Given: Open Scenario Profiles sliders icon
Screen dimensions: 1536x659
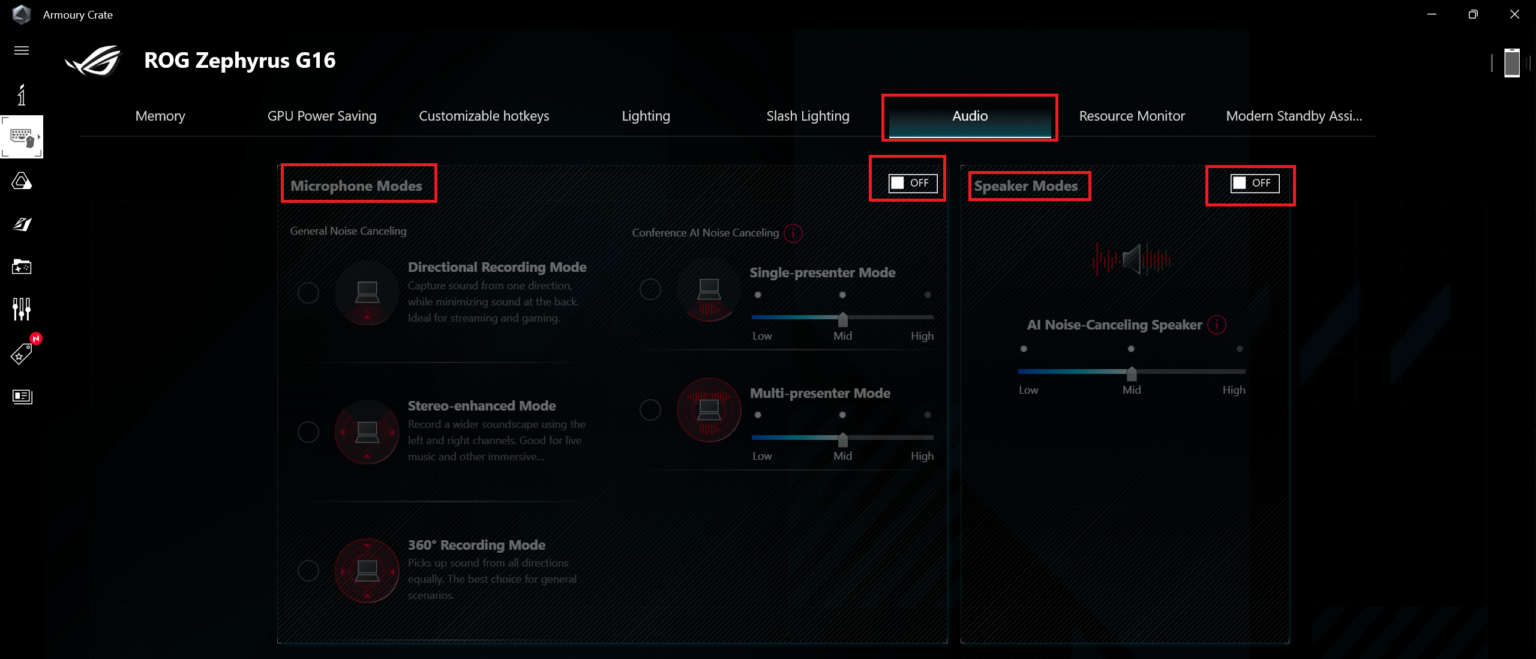Looking at the screenshot, I should click(21, 310).
